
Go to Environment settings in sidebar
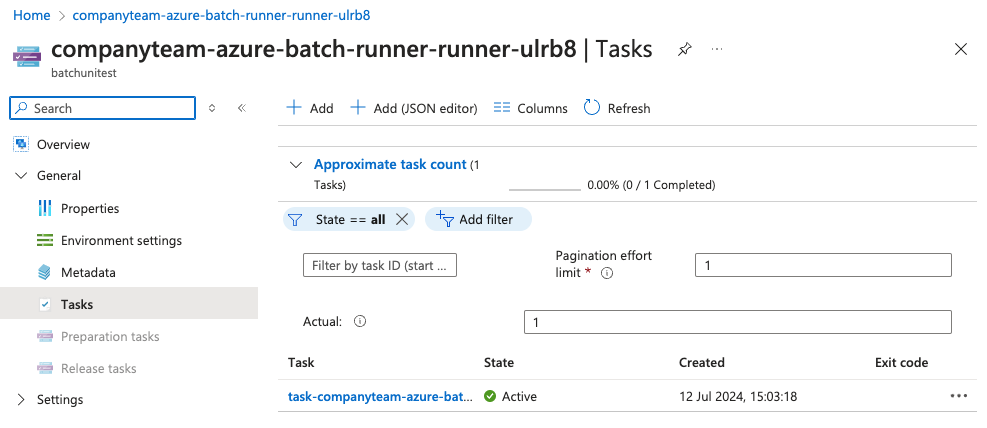click(x=121, y=241)
